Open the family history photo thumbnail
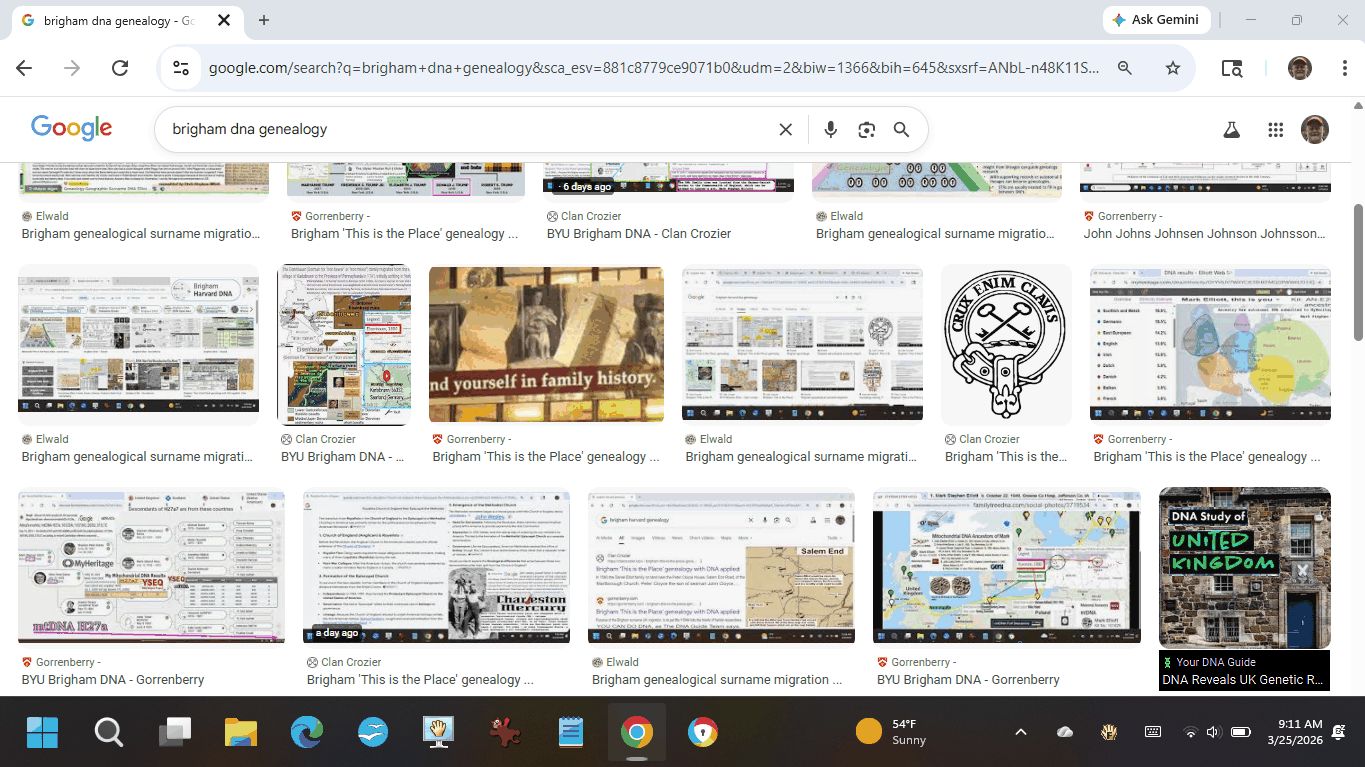The image size is (1365, 767). (546, 344)
